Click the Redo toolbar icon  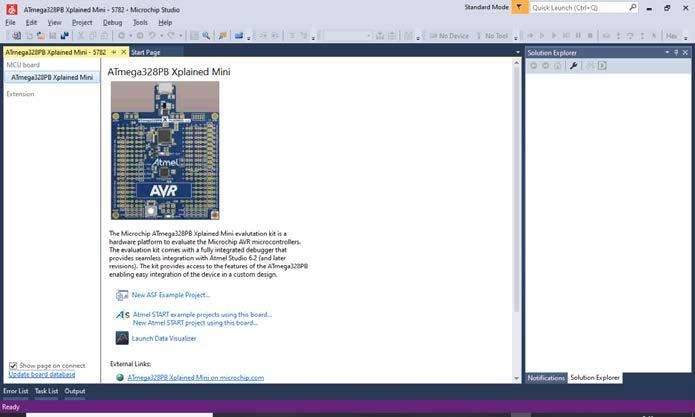(x=171, y=35)
